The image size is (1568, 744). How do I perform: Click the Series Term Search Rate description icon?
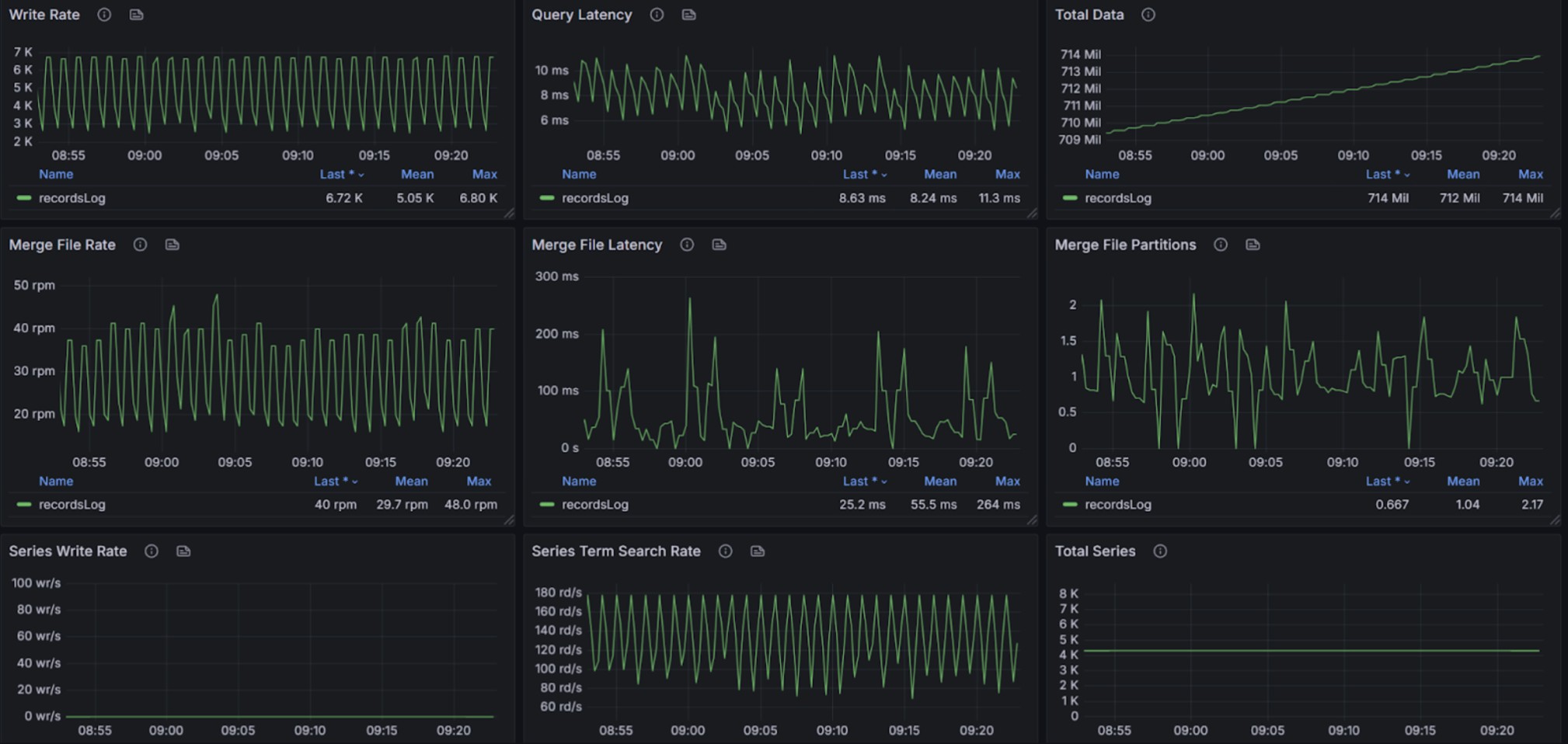pyautogui.click(x=758, y=551)
